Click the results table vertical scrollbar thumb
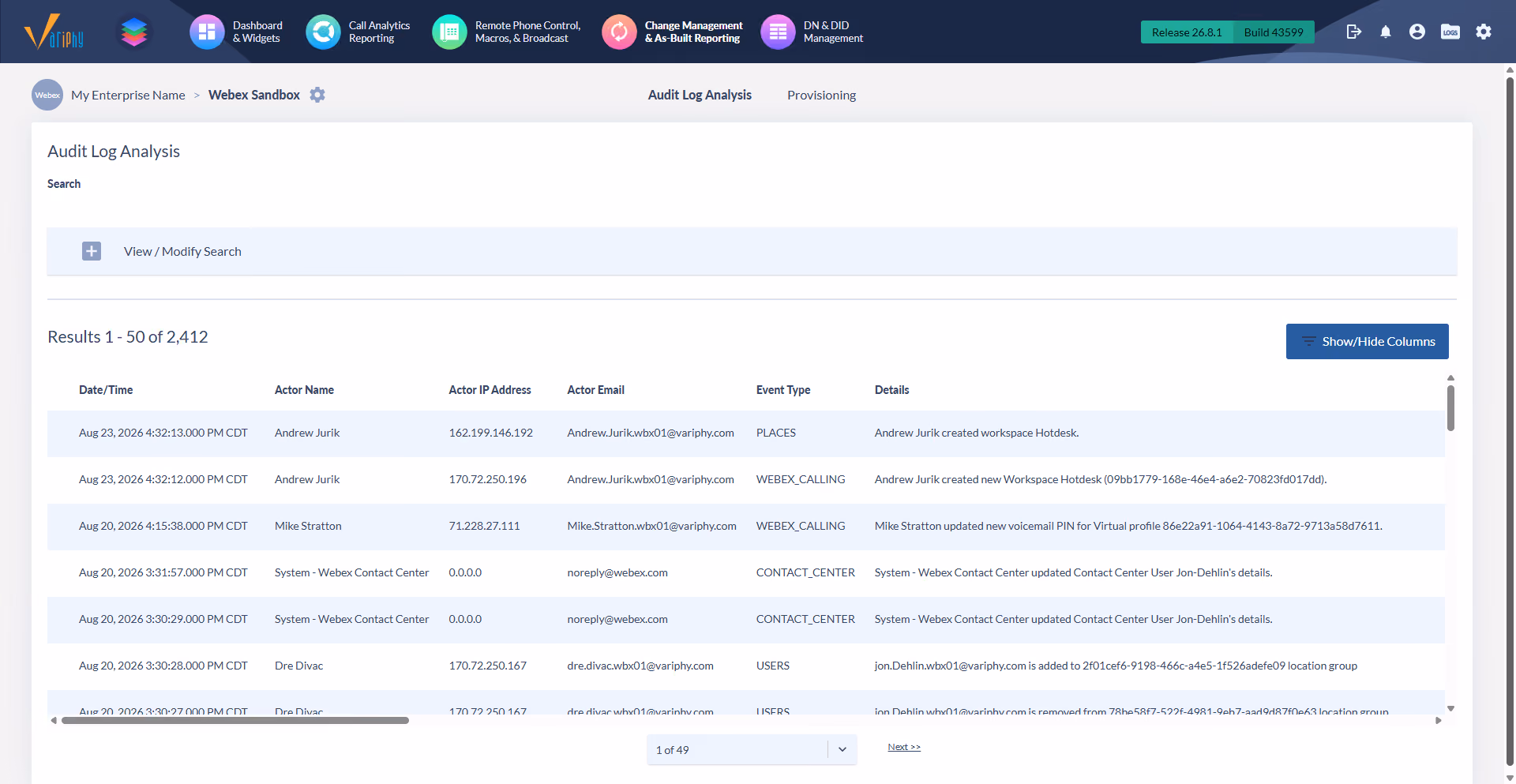The height and width of the screenshot is (784, 1516). click(x=1450, y=407)
